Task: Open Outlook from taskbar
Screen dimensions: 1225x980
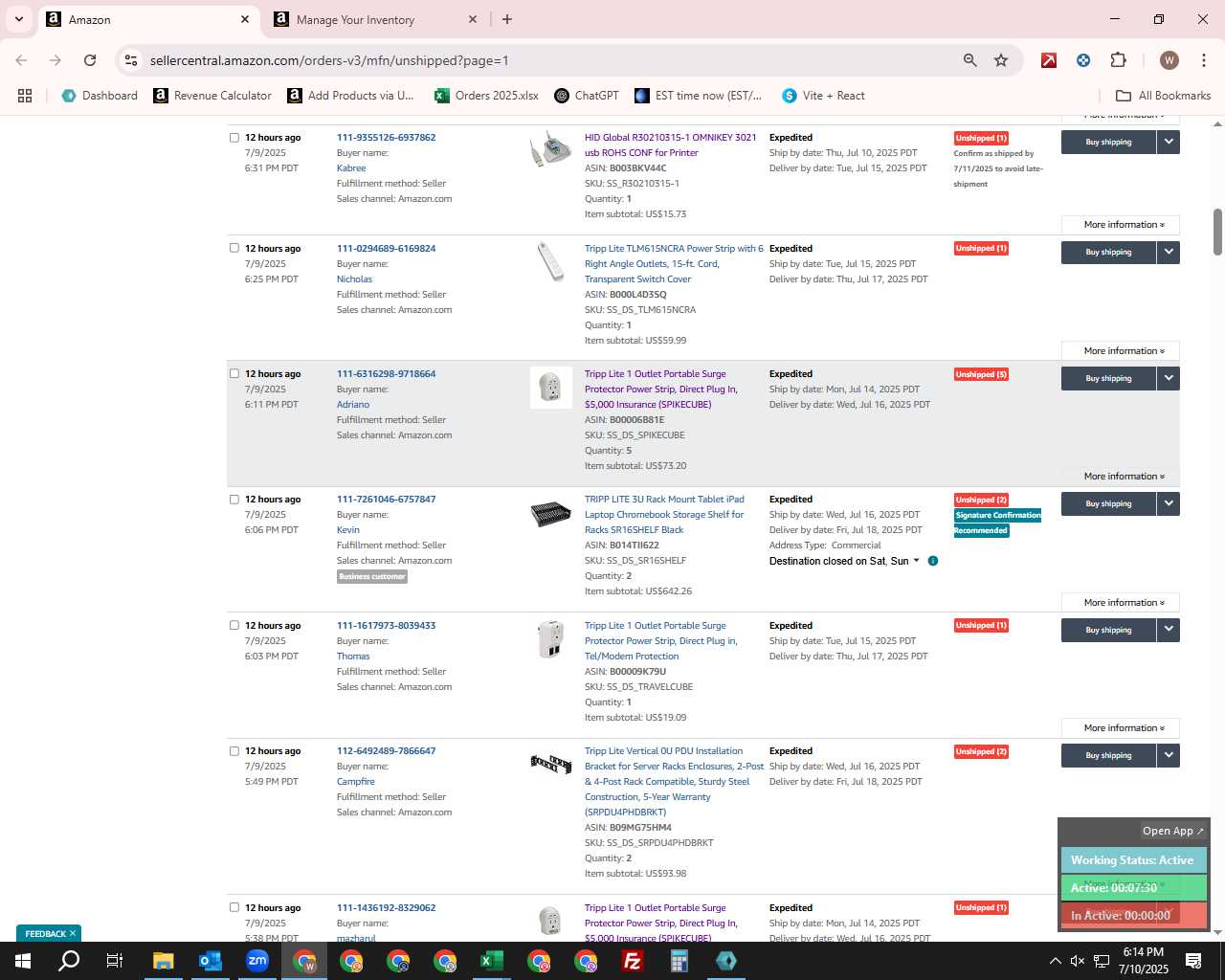Action: (x=211, y=961)
